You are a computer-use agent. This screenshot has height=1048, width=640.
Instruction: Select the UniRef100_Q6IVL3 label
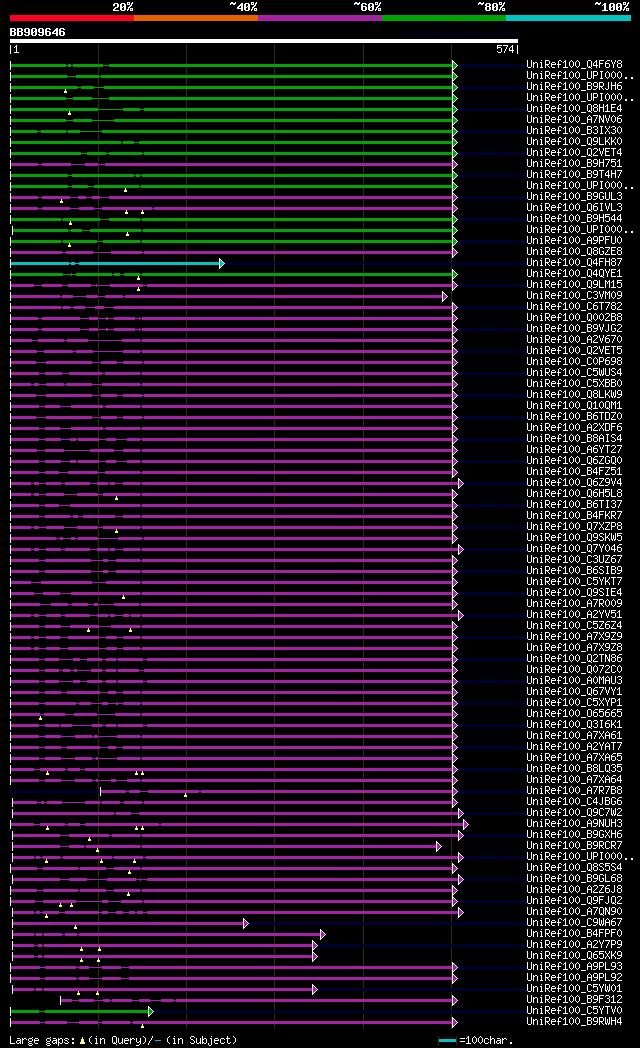pyautogui.click(x=574, y=208)
